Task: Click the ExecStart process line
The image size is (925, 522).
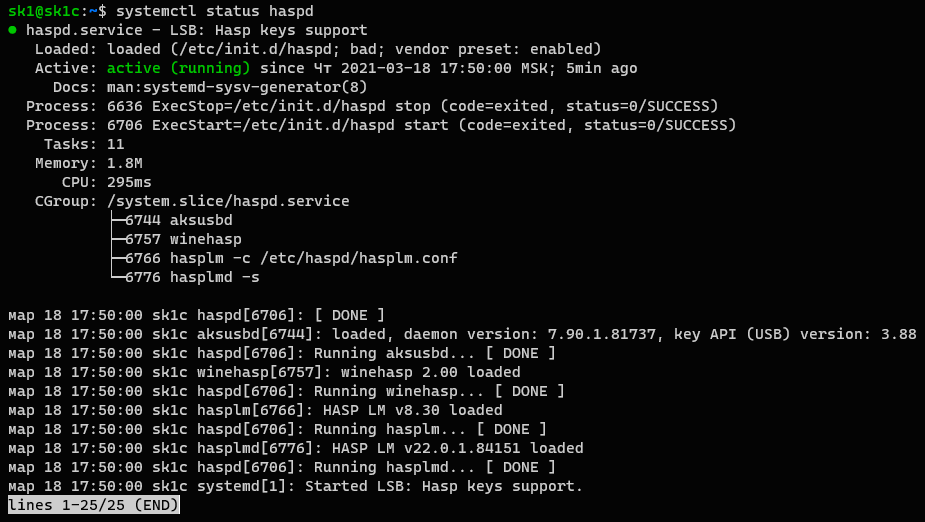Action: coord(381,125)
